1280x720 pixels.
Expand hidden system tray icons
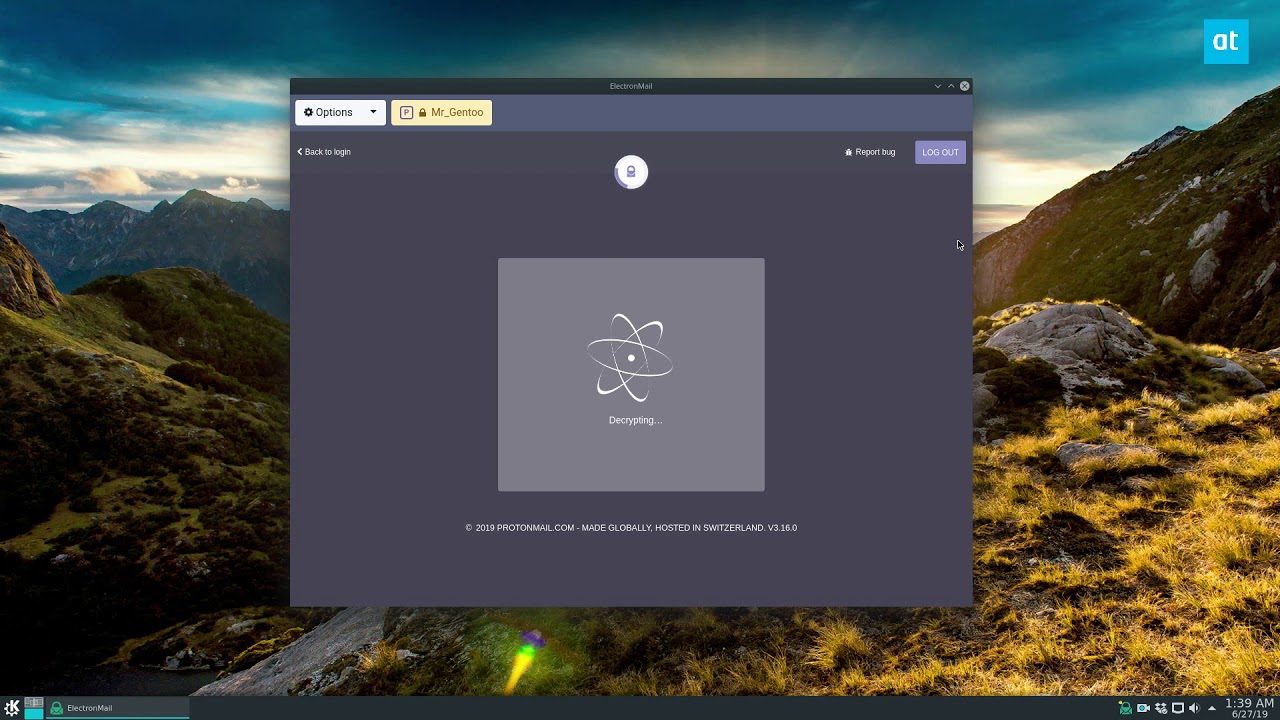click(1211, 708)
